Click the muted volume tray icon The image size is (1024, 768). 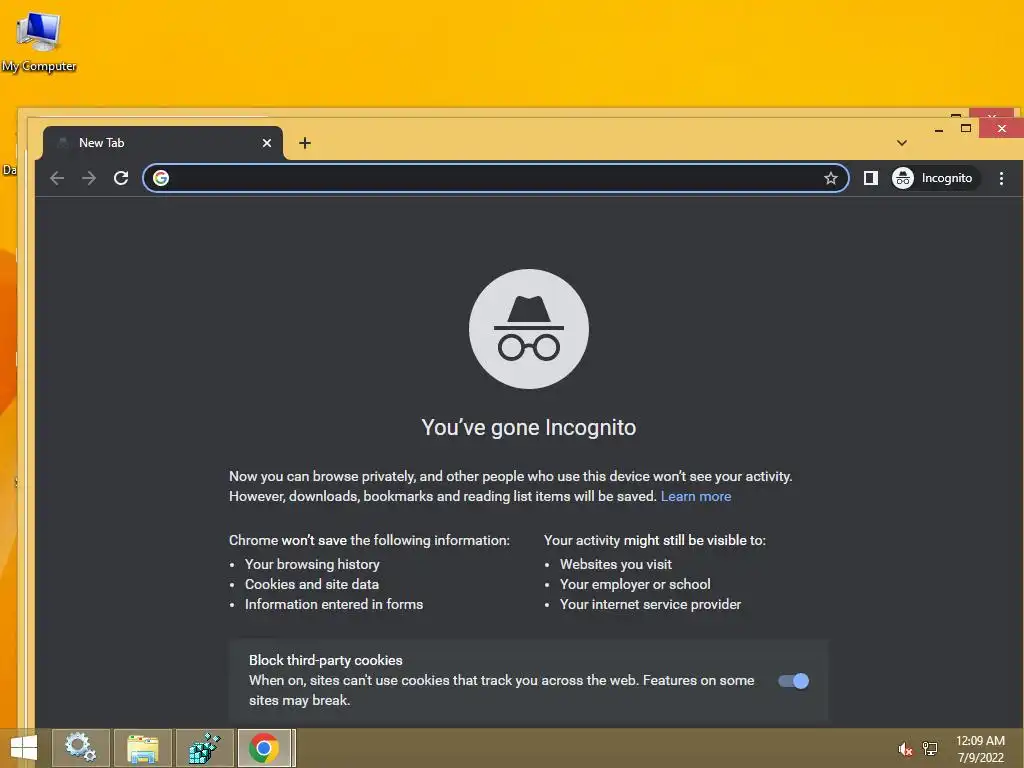coord(905,749)
